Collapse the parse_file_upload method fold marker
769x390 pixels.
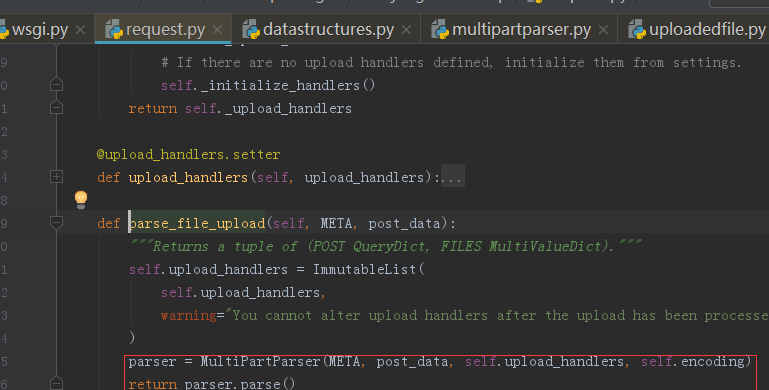56,223
